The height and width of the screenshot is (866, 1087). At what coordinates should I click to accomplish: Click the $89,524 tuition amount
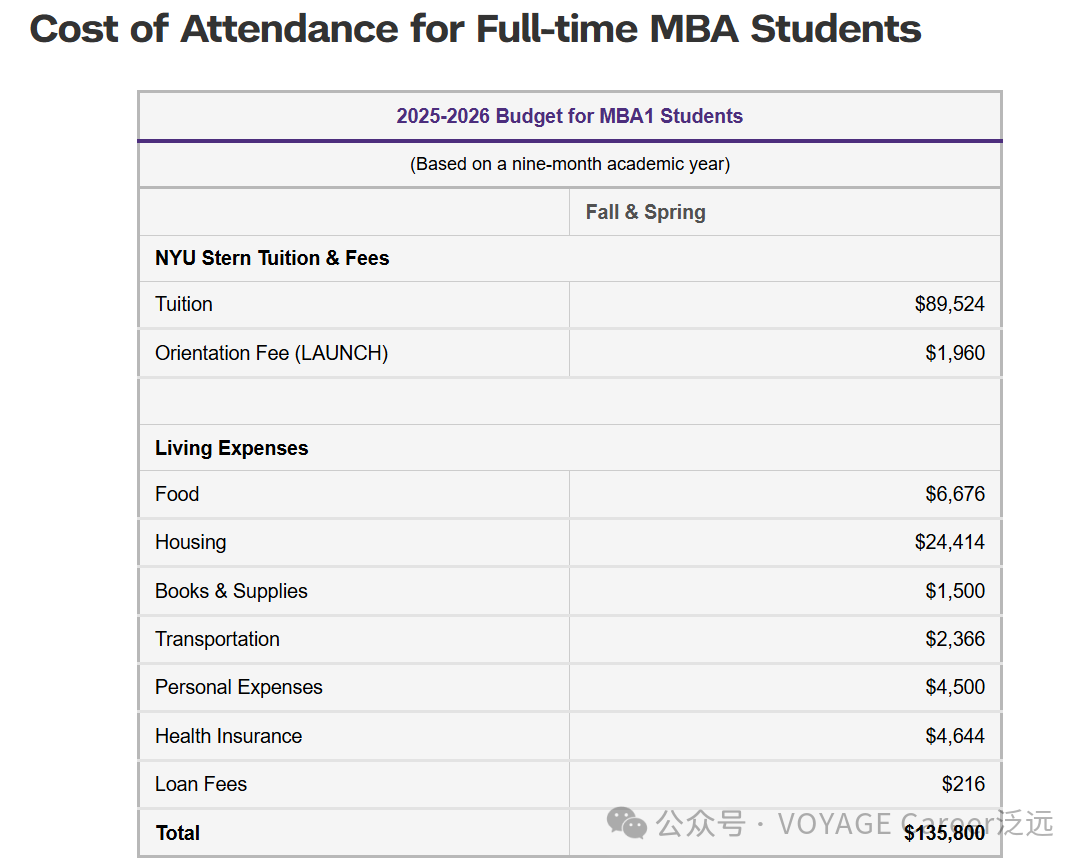(x=949, y=304)
